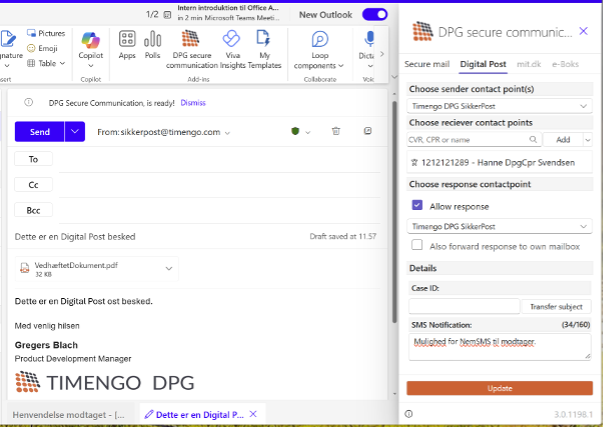
Task: Expand the From address dropdown
Action: (x=228, y=133)
